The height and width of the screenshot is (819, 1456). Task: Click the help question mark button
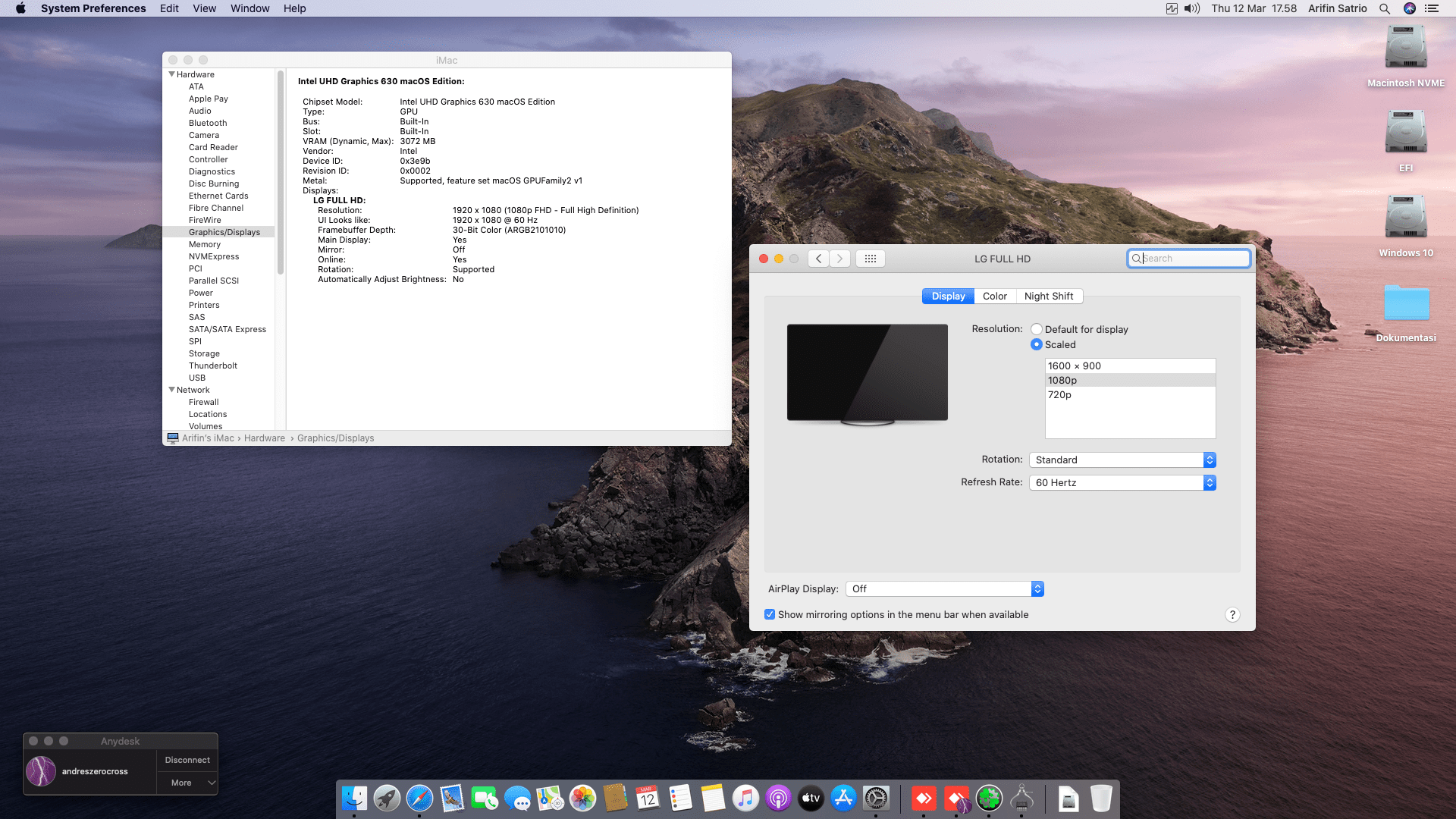pyautogui.click(x=1232, y=615)
